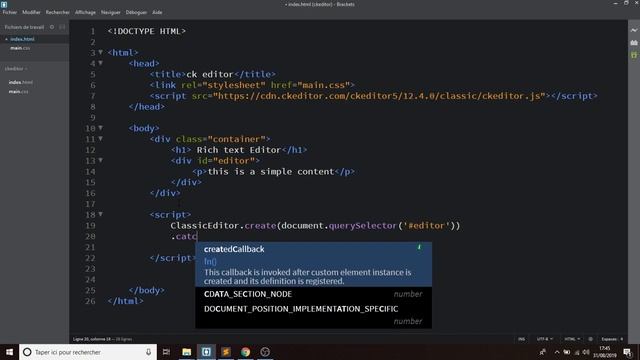Open index.html in ckeditor project tree
This screenshot has height=360, width=640.
coord(21,82)
